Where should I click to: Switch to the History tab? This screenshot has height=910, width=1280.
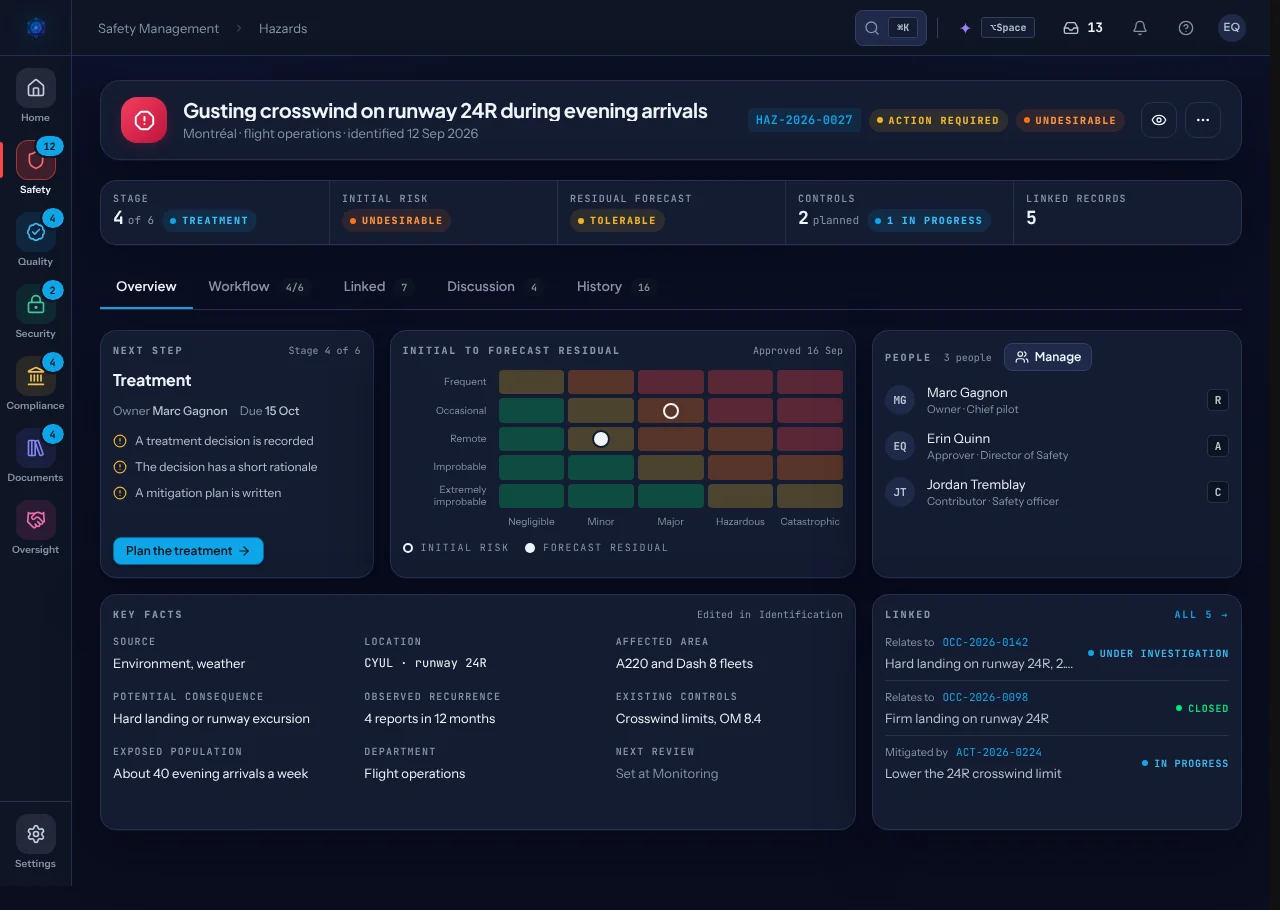point(614,286)
